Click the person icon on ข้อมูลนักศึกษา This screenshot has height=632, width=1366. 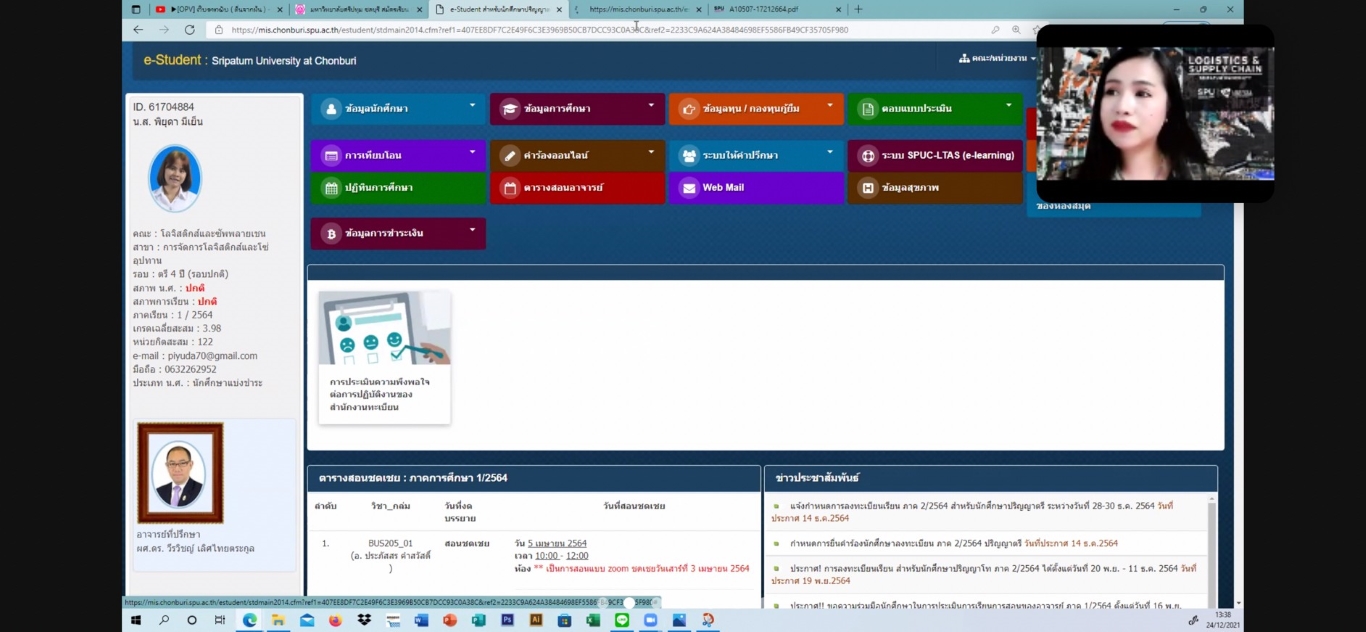pyautogui.click(x=331, y=109)
